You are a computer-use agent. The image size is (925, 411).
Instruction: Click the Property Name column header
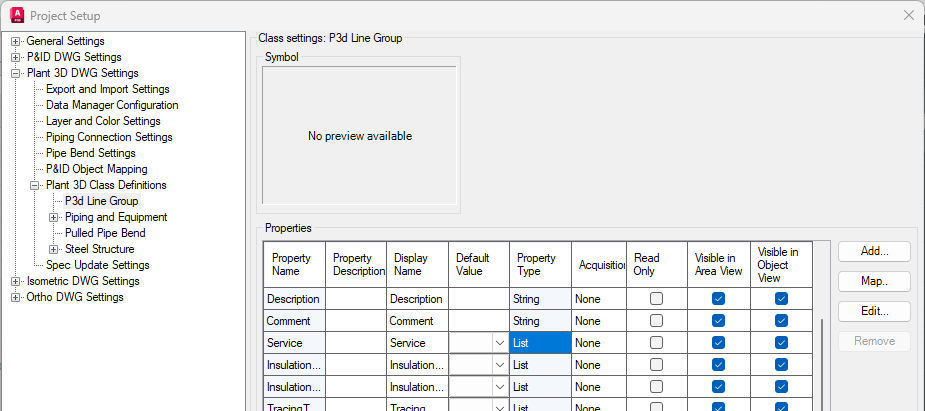pos(294,264)
